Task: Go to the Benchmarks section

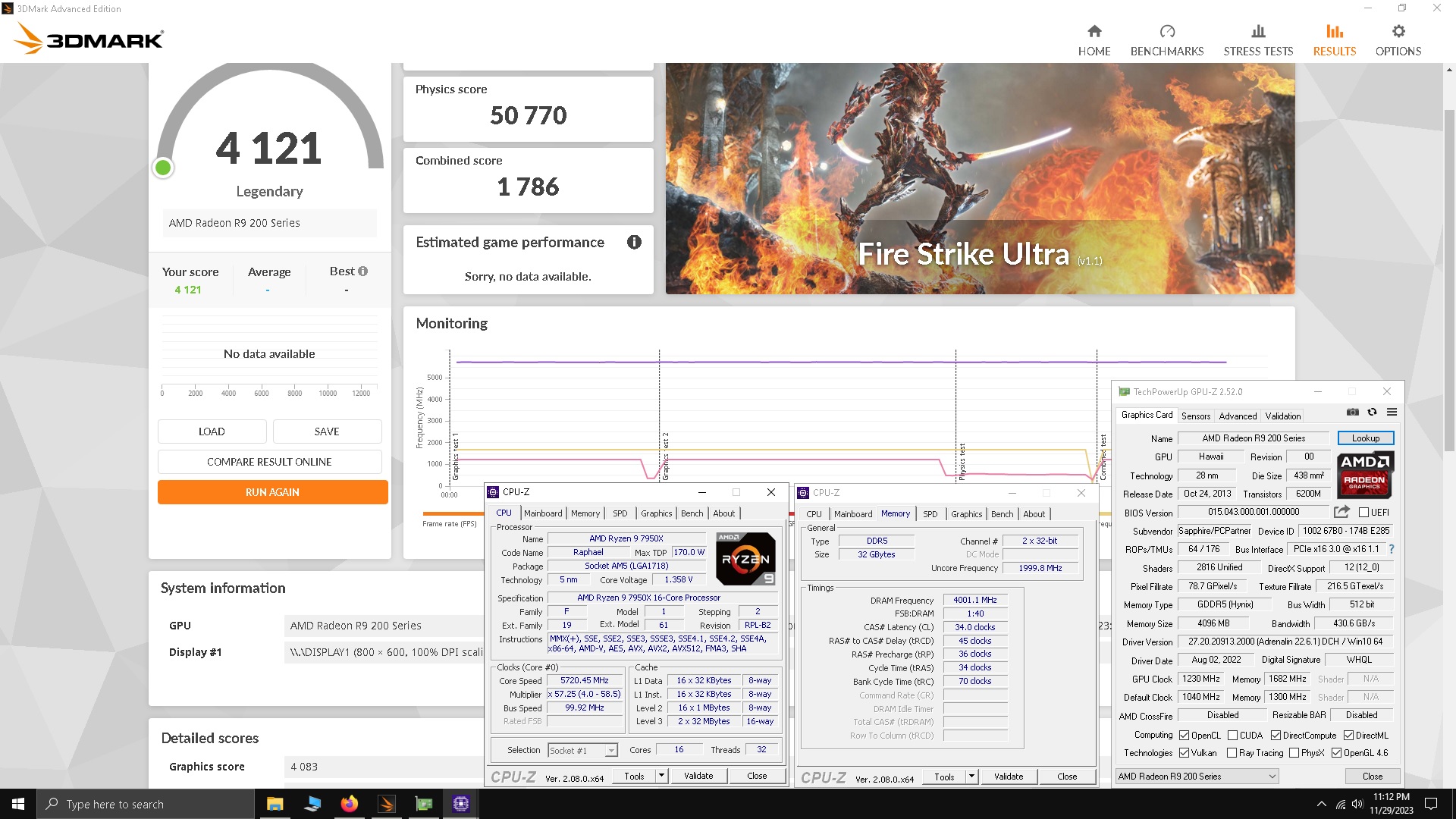Action: 1166,40
